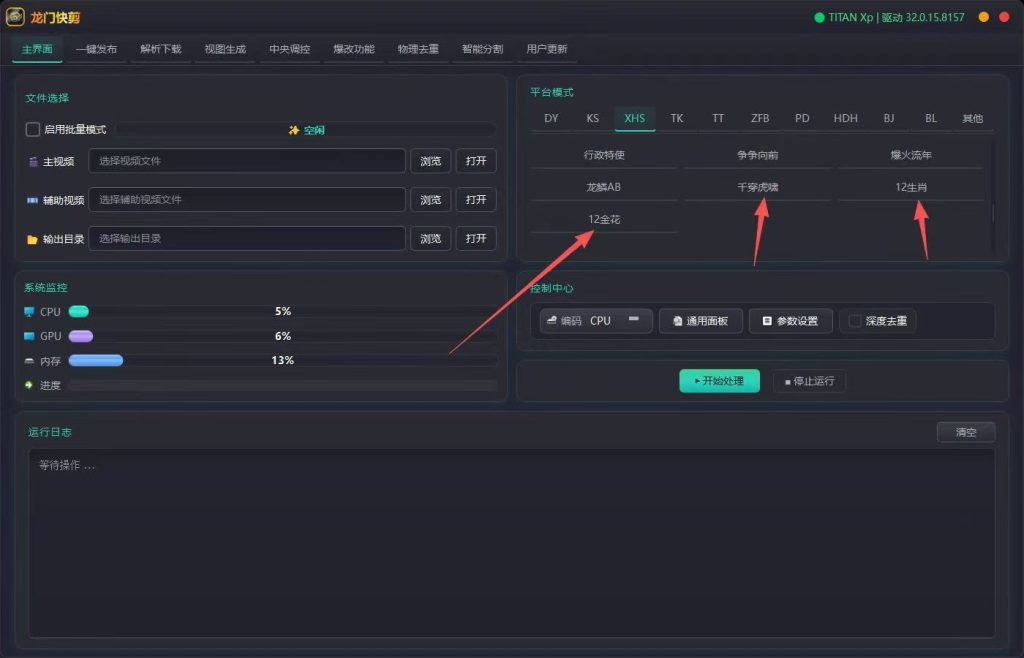Image resolution: width=1024 pixels, height=658 pixels.
Task: Choose the 爆火流年 mode
Action: (x=911, y=155)
